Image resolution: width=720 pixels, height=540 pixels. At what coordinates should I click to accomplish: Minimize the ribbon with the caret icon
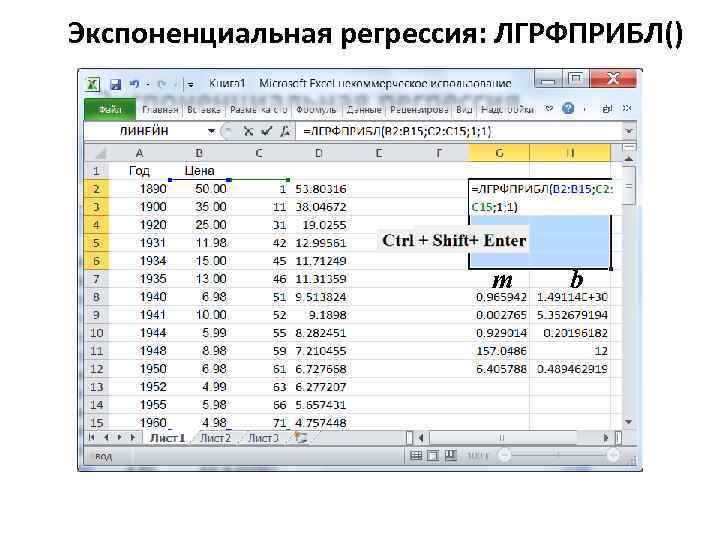(549, 109)
